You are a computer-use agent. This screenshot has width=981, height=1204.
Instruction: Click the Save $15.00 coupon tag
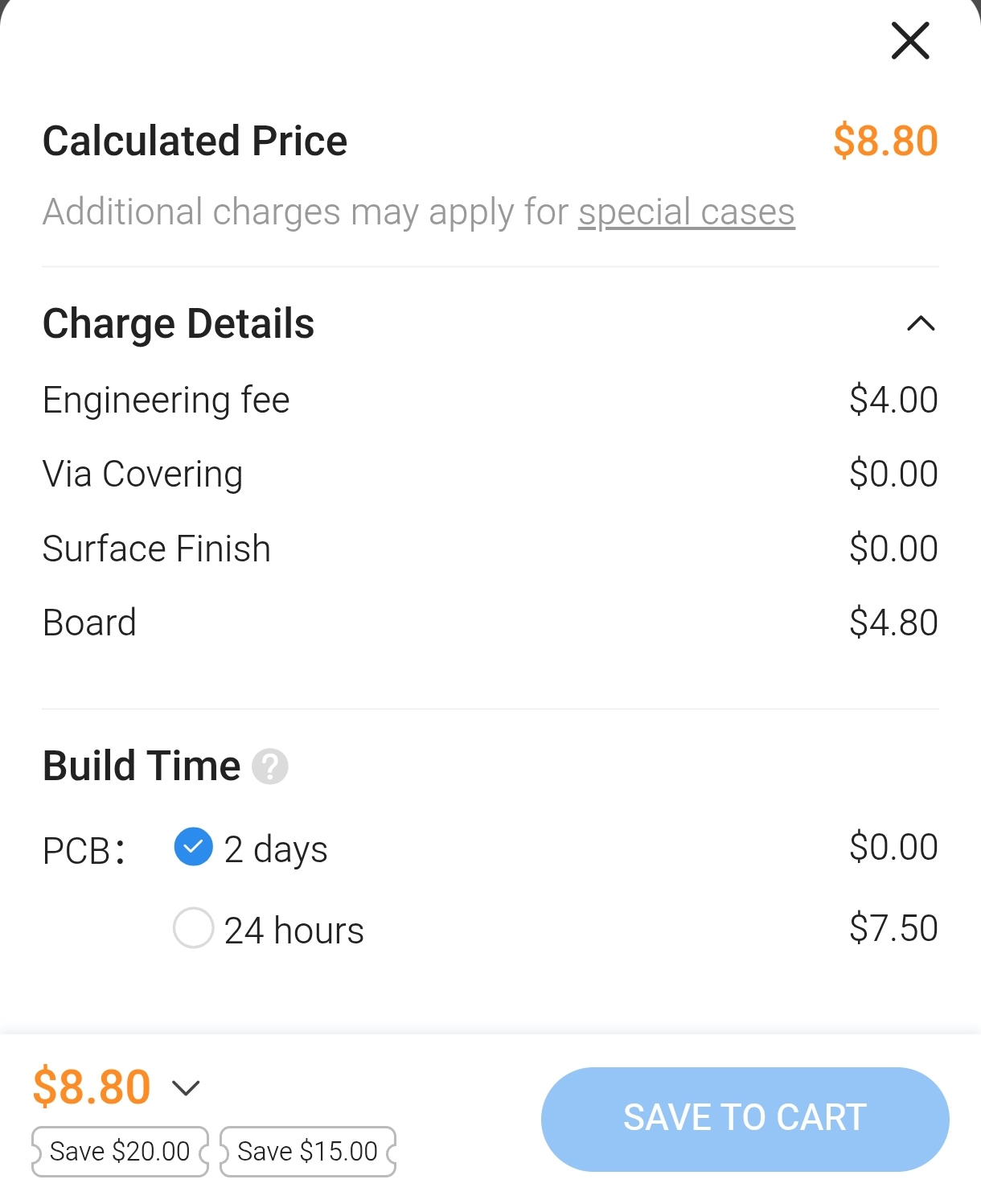(x=307, y=1152)
